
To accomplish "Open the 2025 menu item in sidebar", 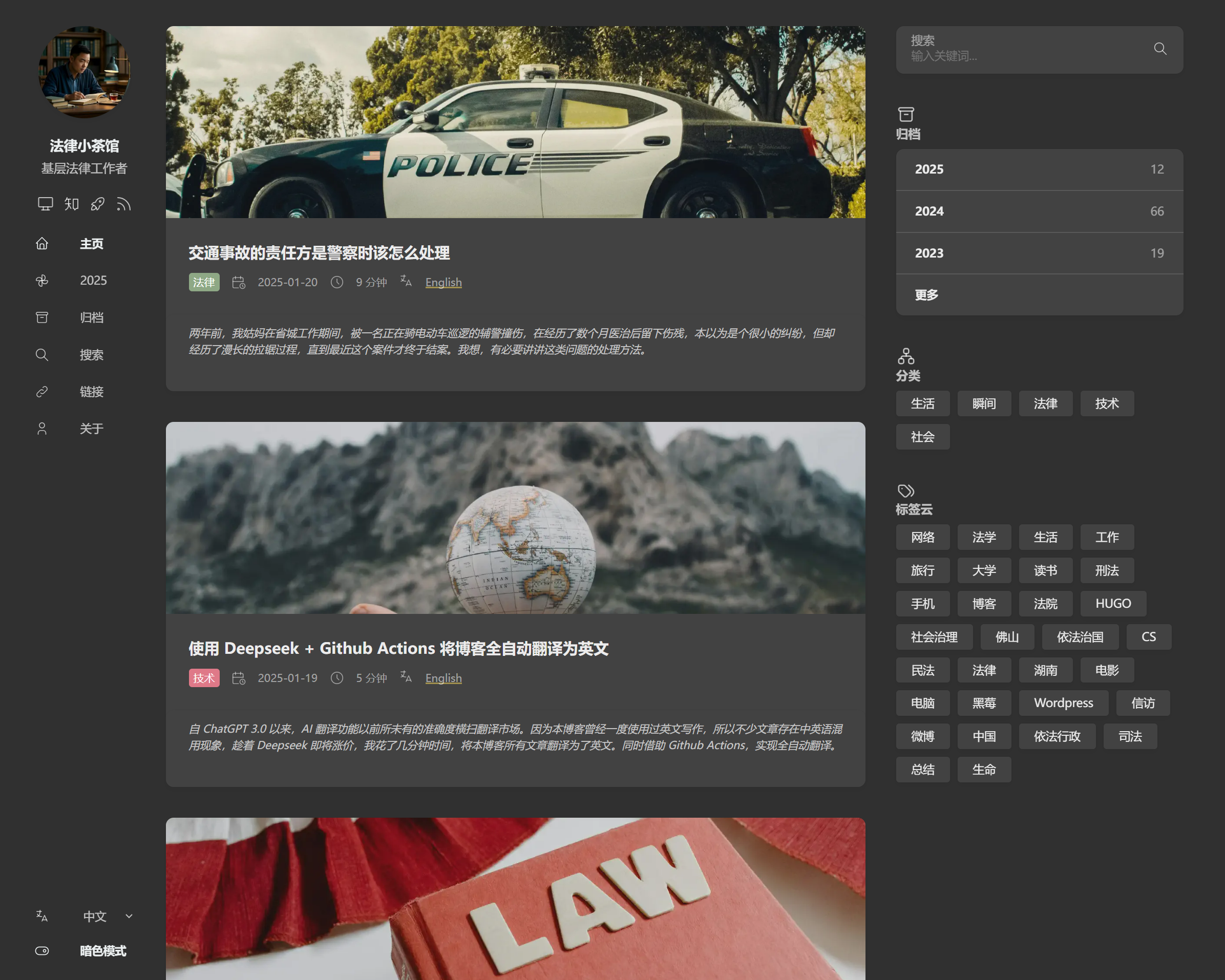I will tap(93, 281).
